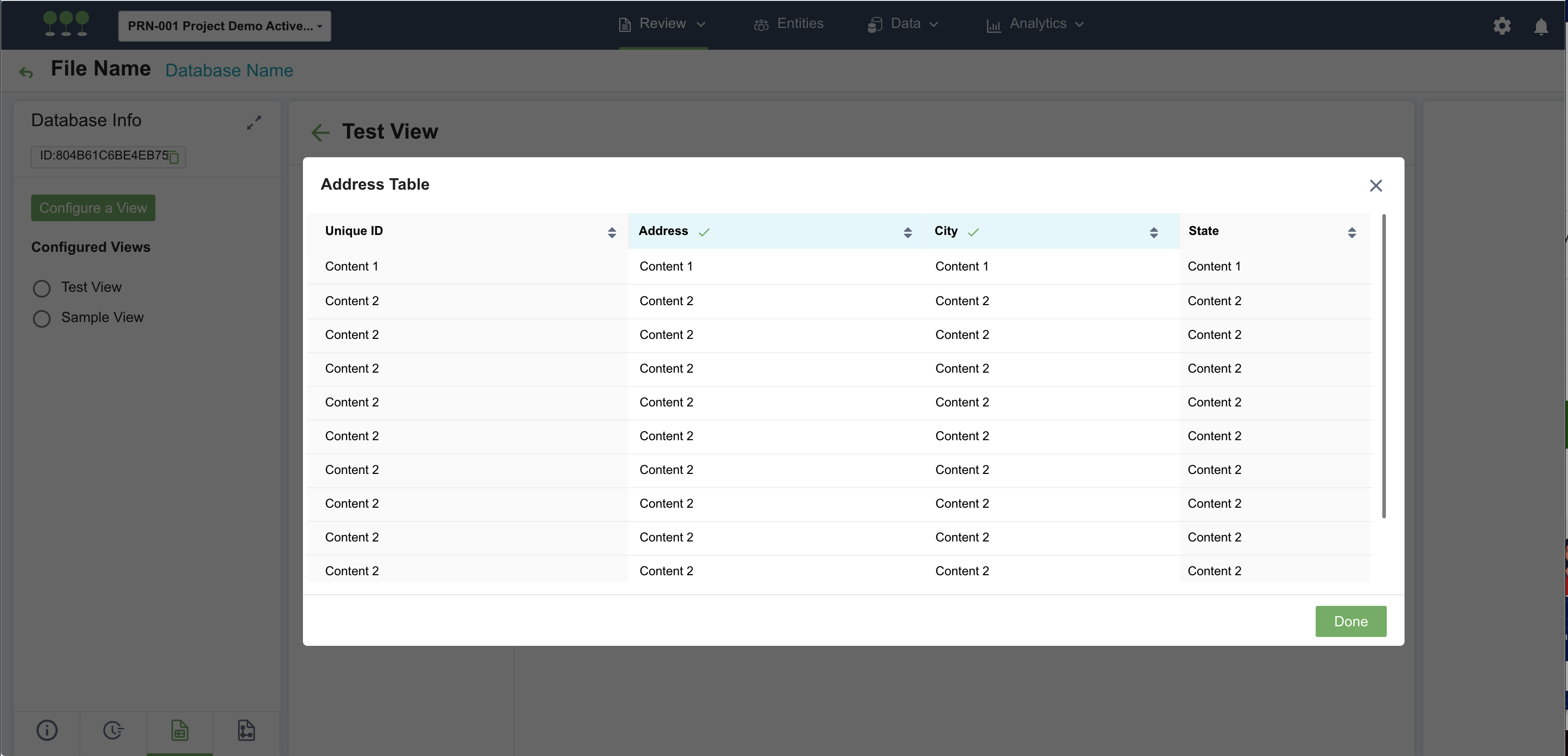Open the flowchart document icon at bottom
The height and width of the screenshot is (756, 1568).
(x=246, y=730)
